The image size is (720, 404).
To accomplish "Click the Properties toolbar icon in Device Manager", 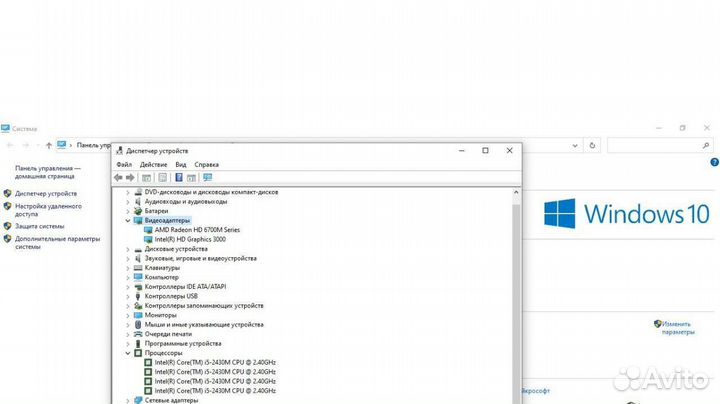I will (163, 178).
